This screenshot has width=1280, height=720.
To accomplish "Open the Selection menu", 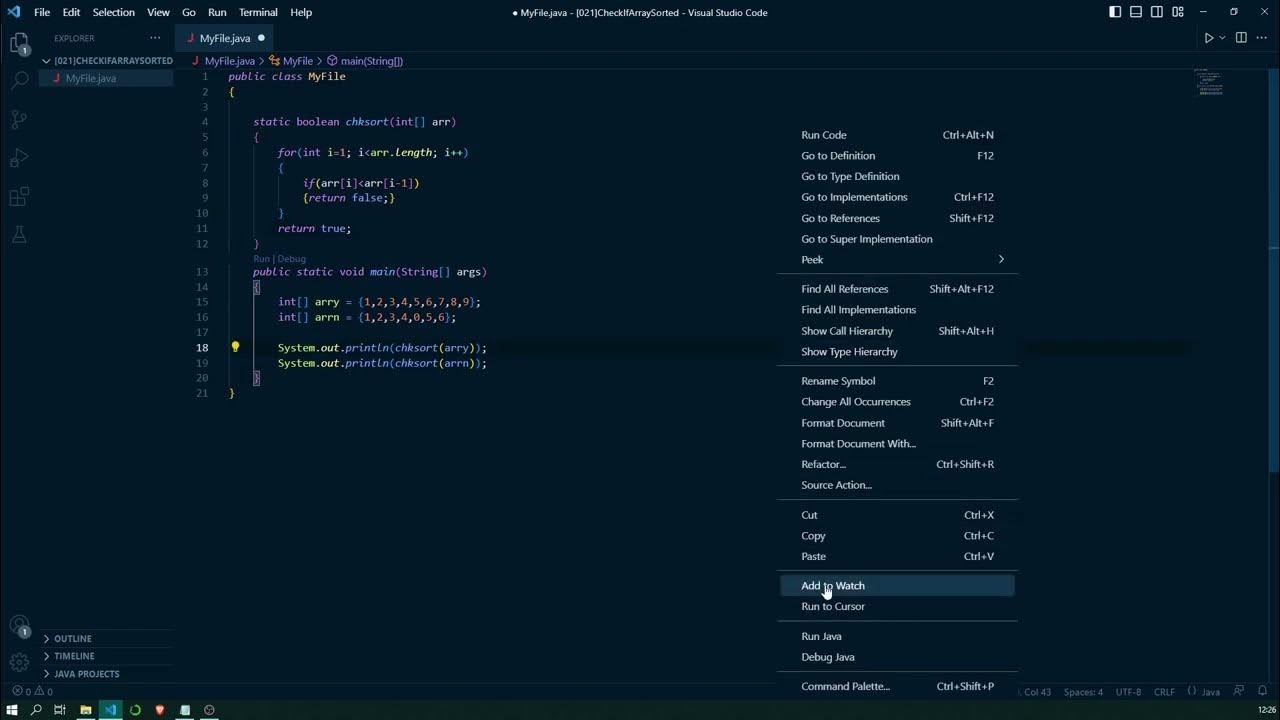I will click(113, 12).
